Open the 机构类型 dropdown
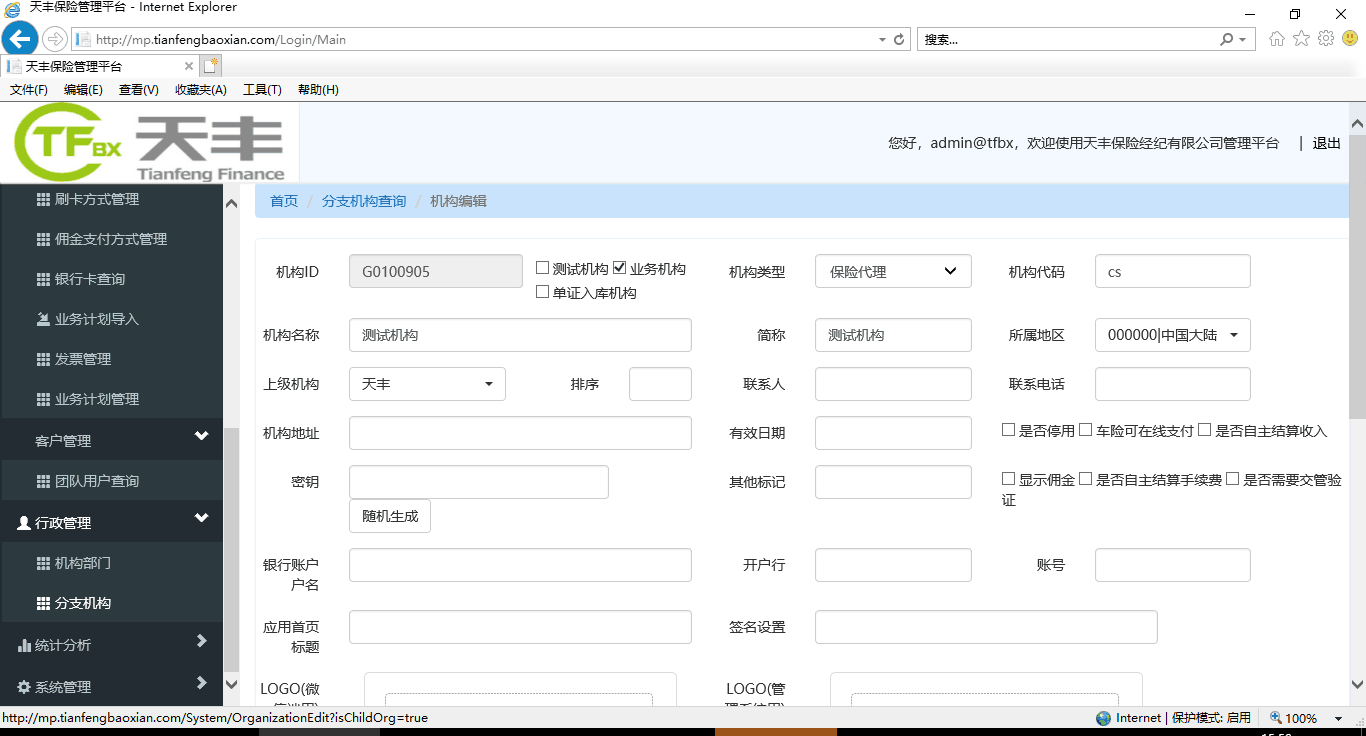The height and width of the screenshot is (736, 1366). tap(893, 271)
